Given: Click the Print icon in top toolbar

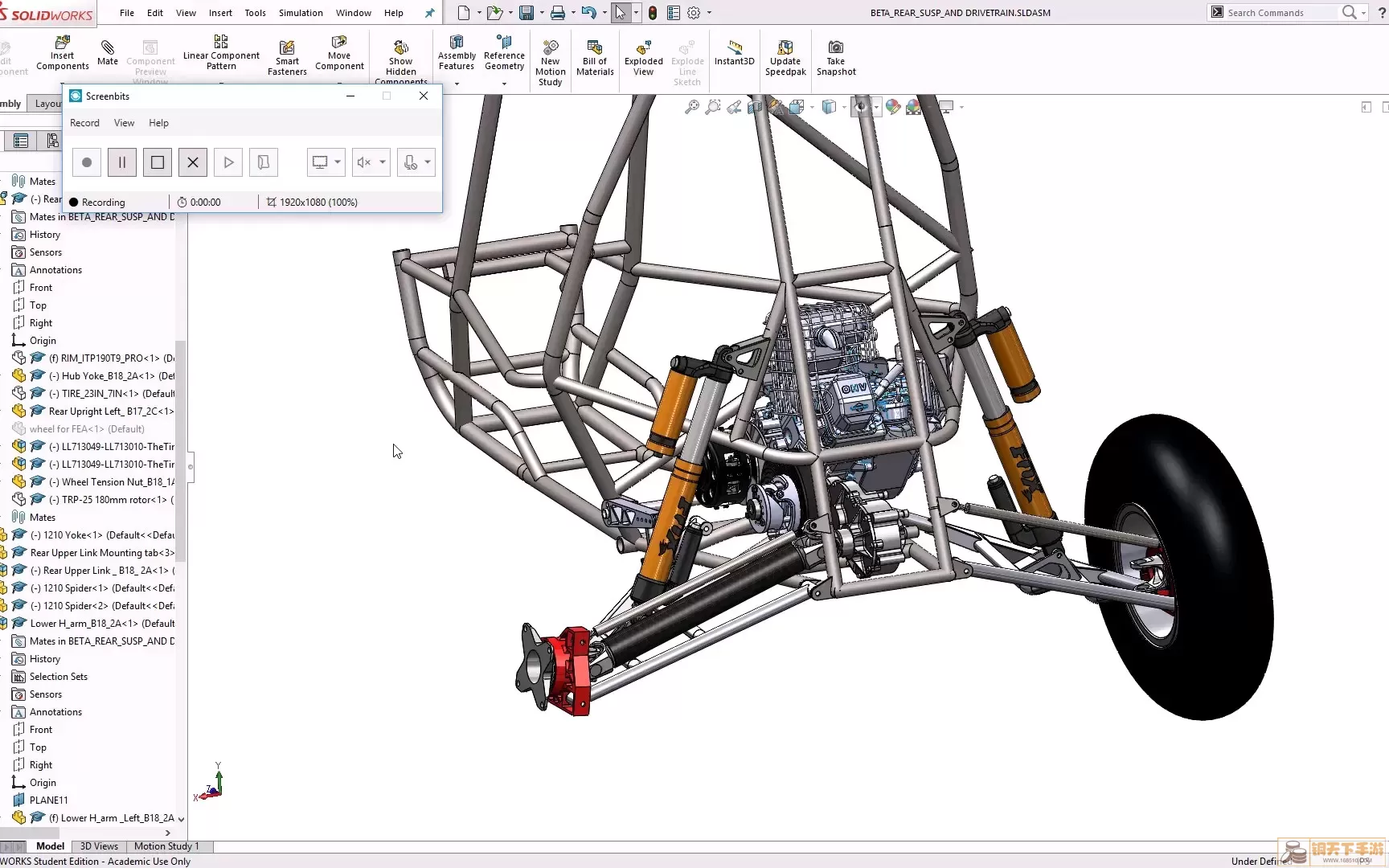Looking at the screenshot, I should point(558,13).
